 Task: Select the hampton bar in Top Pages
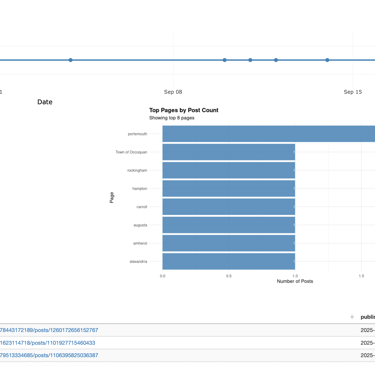[x=229, y=189]
